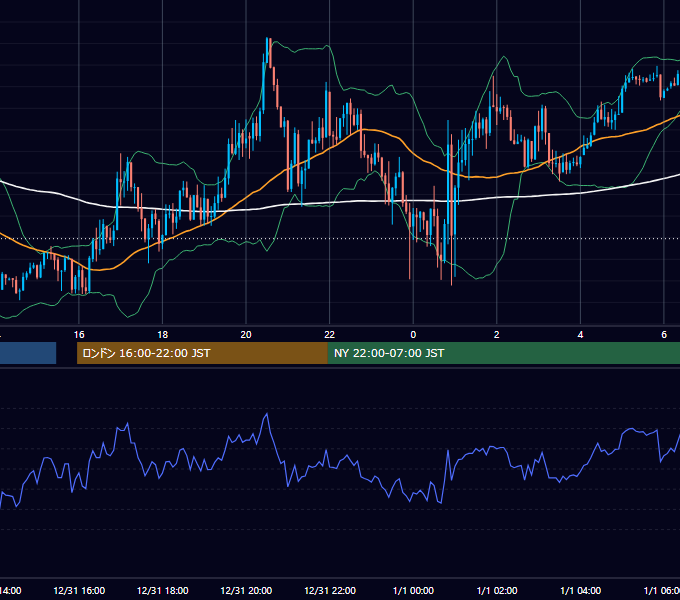This screenshot has width=680, height=600.
Task: Click the 2 hour label on the upper axis
Action: (497, 335)
